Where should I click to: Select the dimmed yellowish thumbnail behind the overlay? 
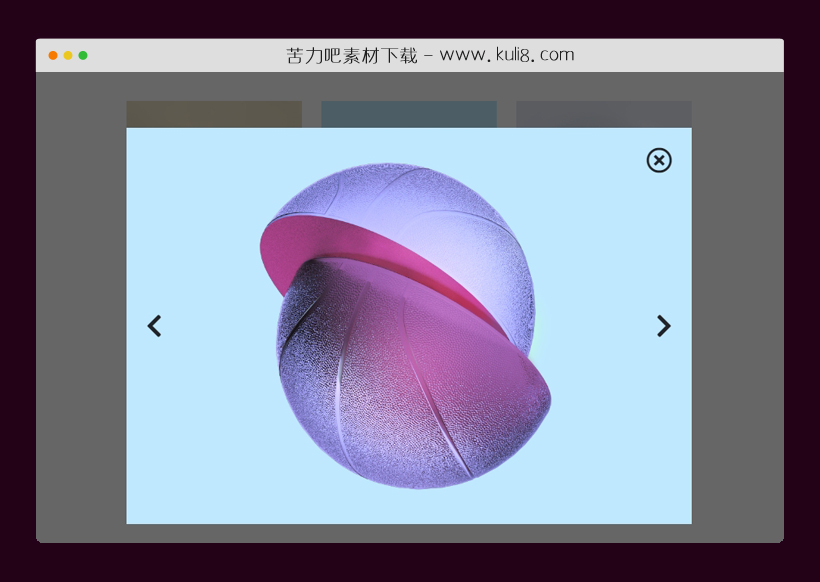[213, 113]
